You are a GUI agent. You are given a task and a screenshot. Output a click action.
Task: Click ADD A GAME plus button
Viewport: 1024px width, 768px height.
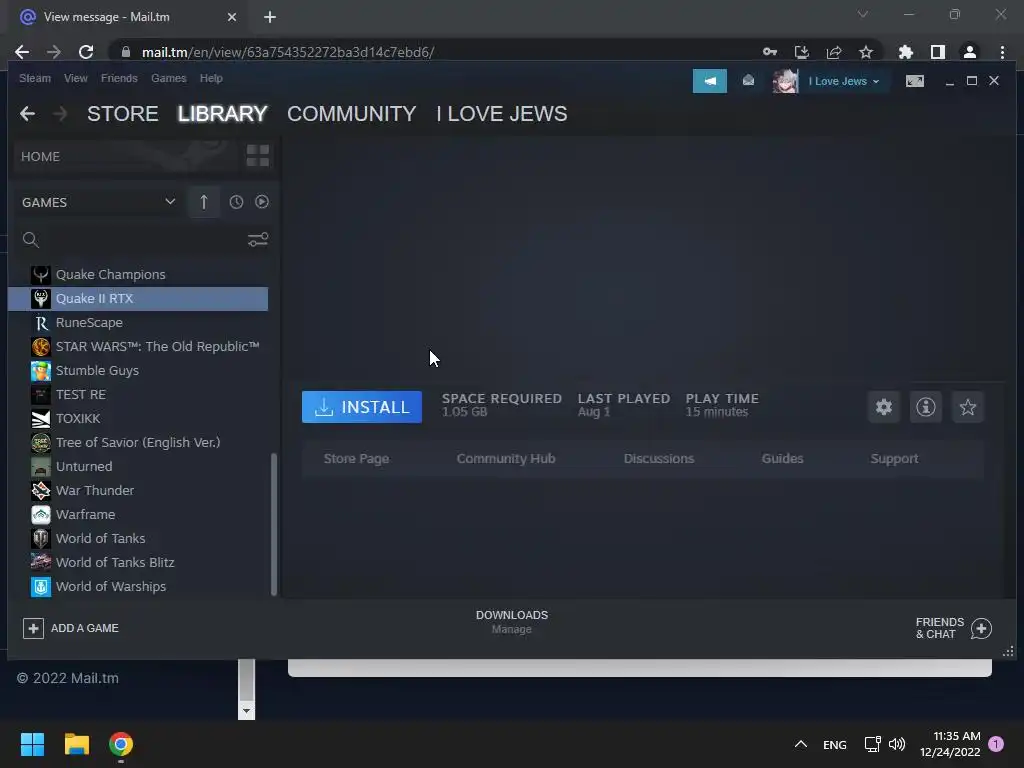(71, 628)
